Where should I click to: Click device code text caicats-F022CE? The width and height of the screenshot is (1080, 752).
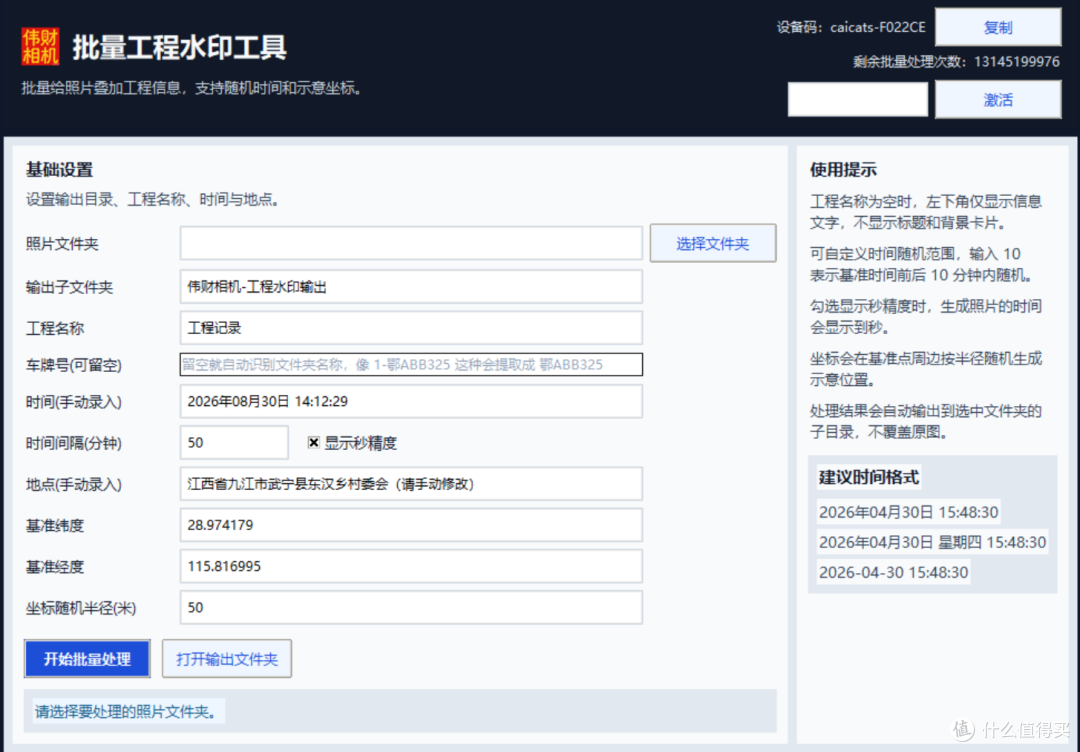[x=878, y=28]
